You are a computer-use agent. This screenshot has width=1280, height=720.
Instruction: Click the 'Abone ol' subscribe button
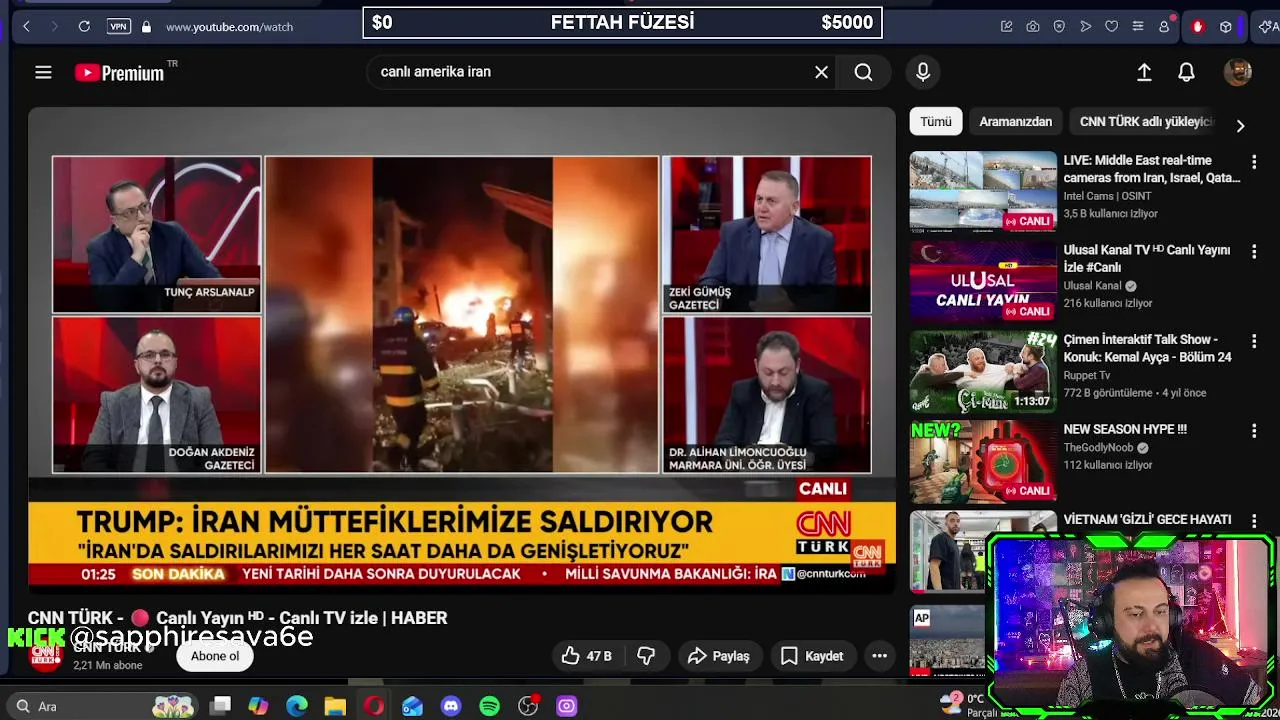click(x=215, y=656)
